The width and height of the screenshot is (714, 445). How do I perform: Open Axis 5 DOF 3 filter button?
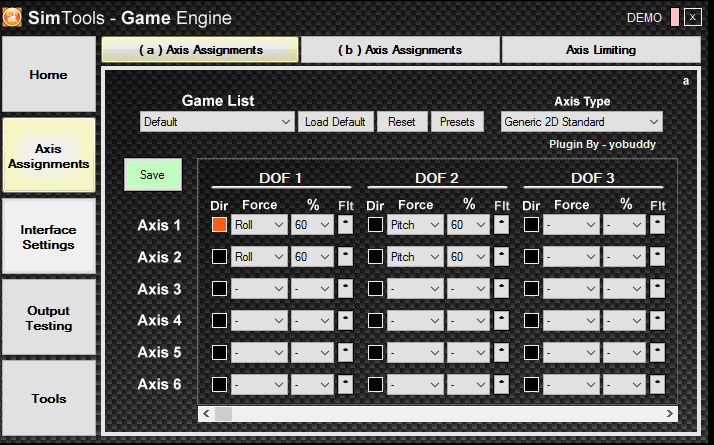tap(657, 352)
